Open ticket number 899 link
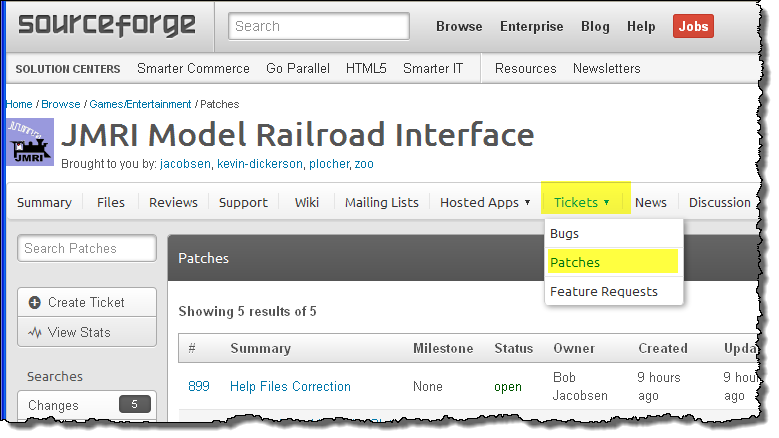This screenshot has width=779, height=438. [199, 387]
